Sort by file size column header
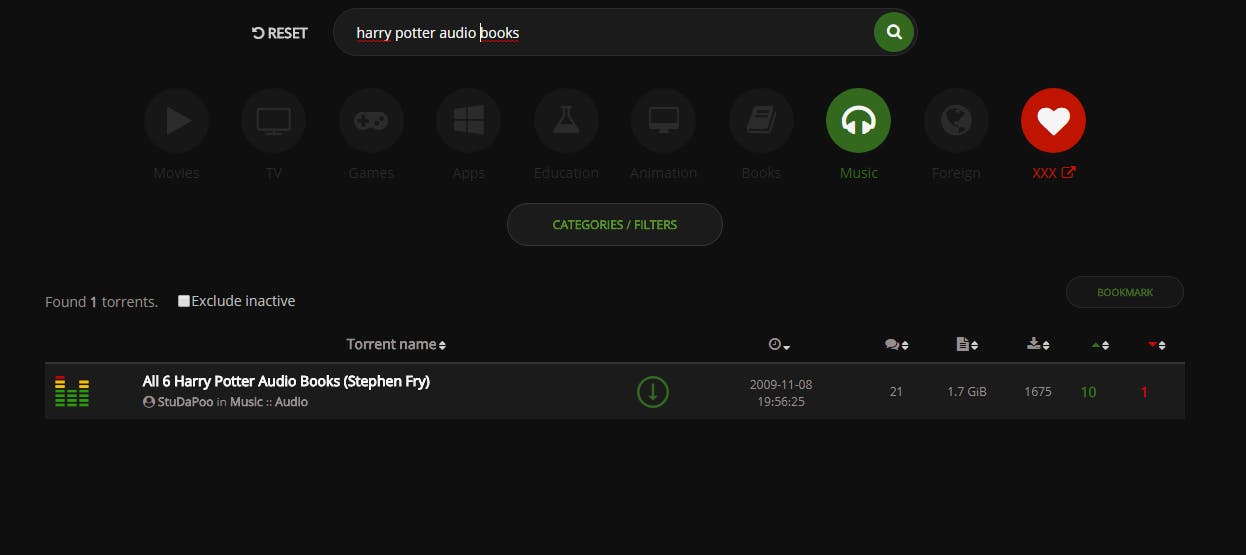This screenshot has height=555, width=1246. coord(967,344)
